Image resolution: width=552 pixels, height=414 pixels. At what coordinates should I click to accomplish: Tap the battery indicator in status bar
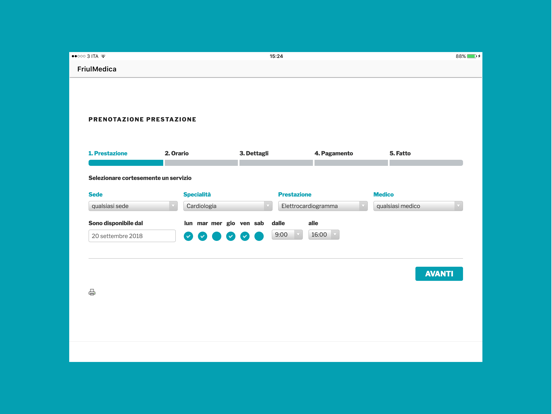pyautogui.click(x=472, y=56)
